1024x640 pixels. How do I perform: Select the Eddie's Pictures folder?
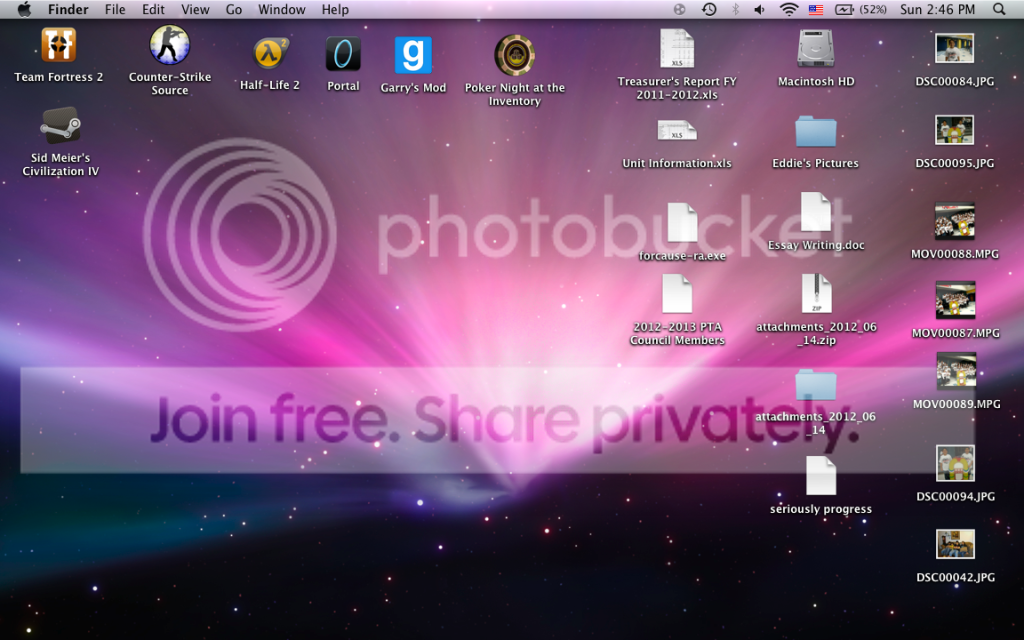click(816, 131)
